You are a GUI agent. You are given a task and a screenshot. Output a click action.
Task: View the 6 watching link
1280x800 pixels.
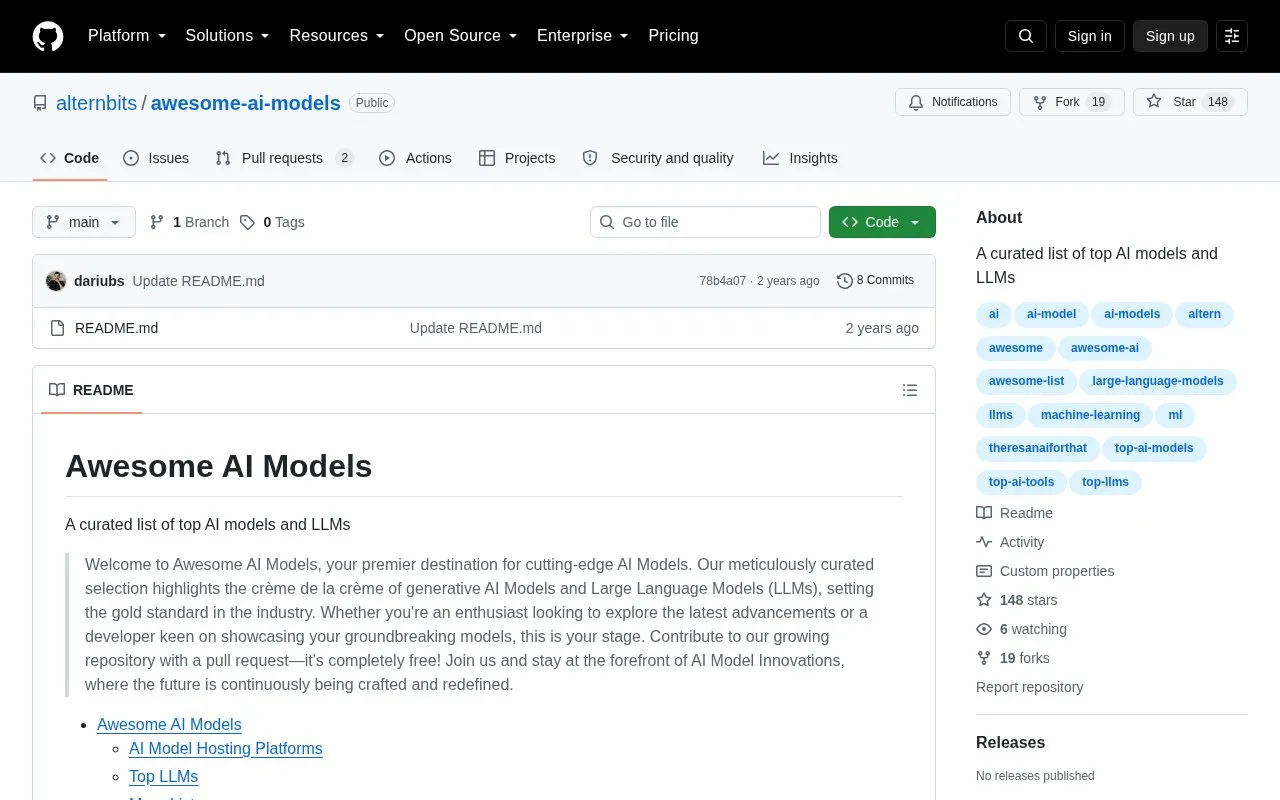tap(1022, 629)
